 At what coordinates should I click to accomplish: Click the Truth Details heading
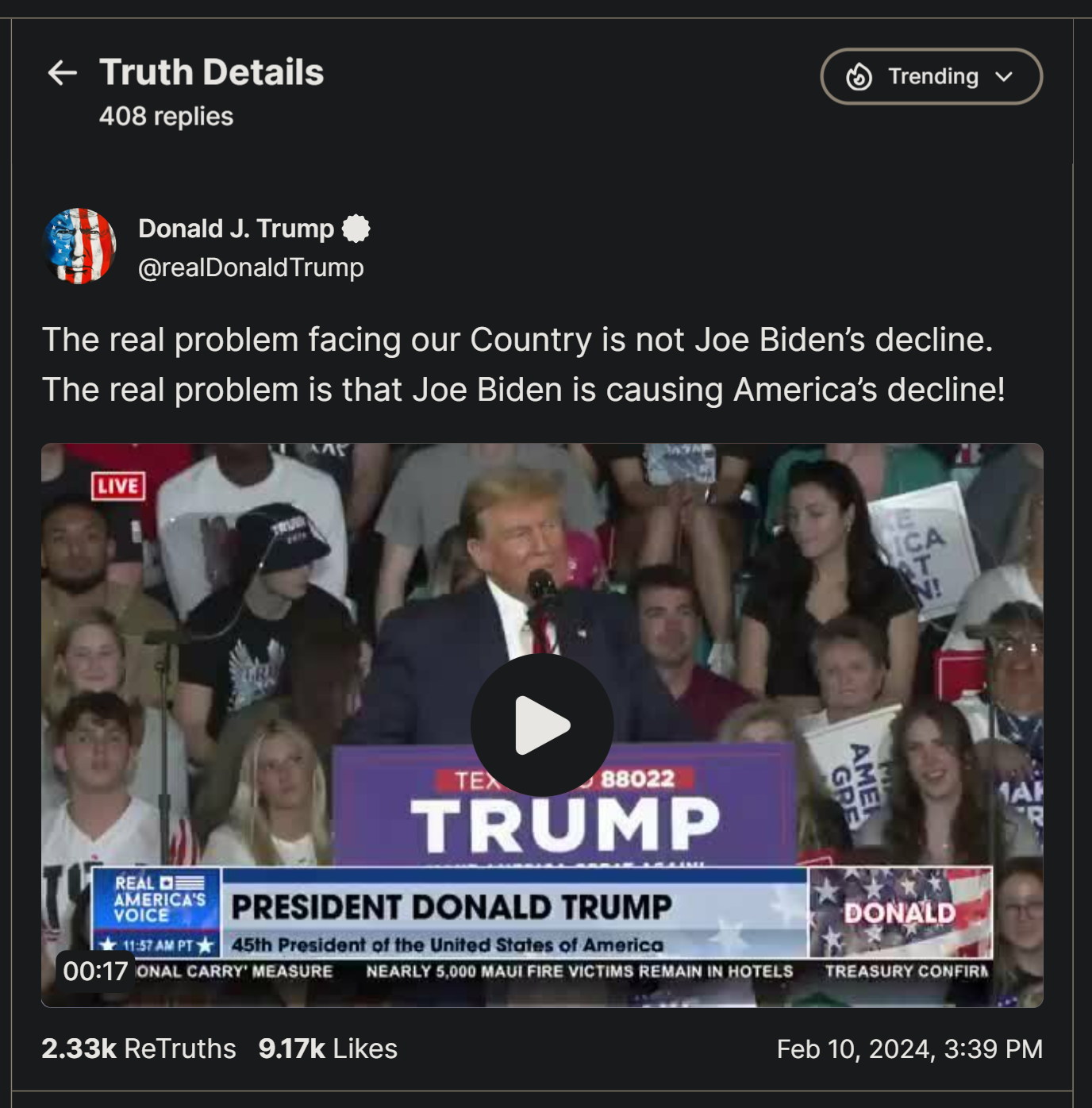[x=211, y=72]
